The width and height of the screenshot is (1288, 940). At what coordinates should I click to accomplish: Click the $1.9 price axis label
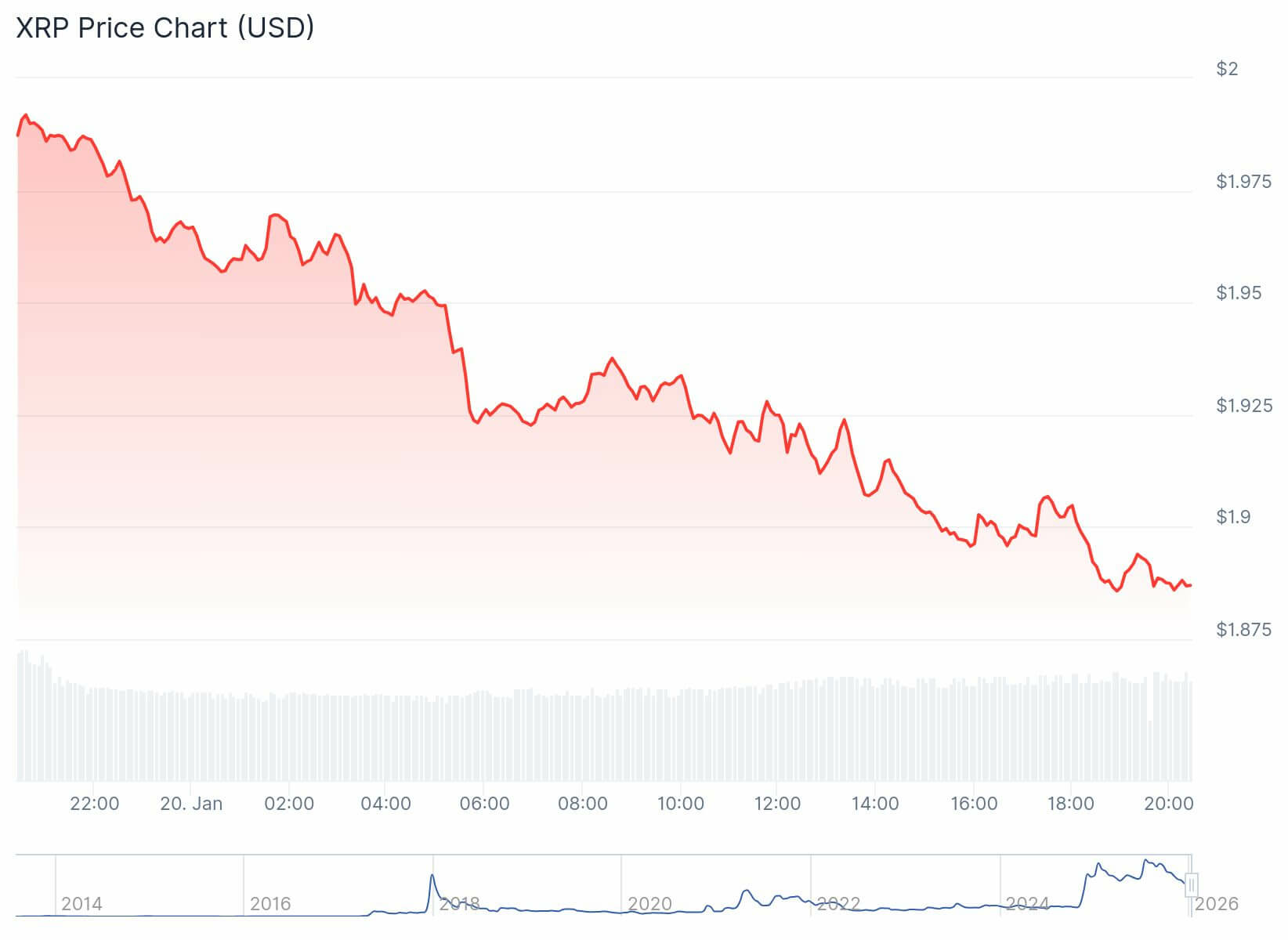[1234, 517]
